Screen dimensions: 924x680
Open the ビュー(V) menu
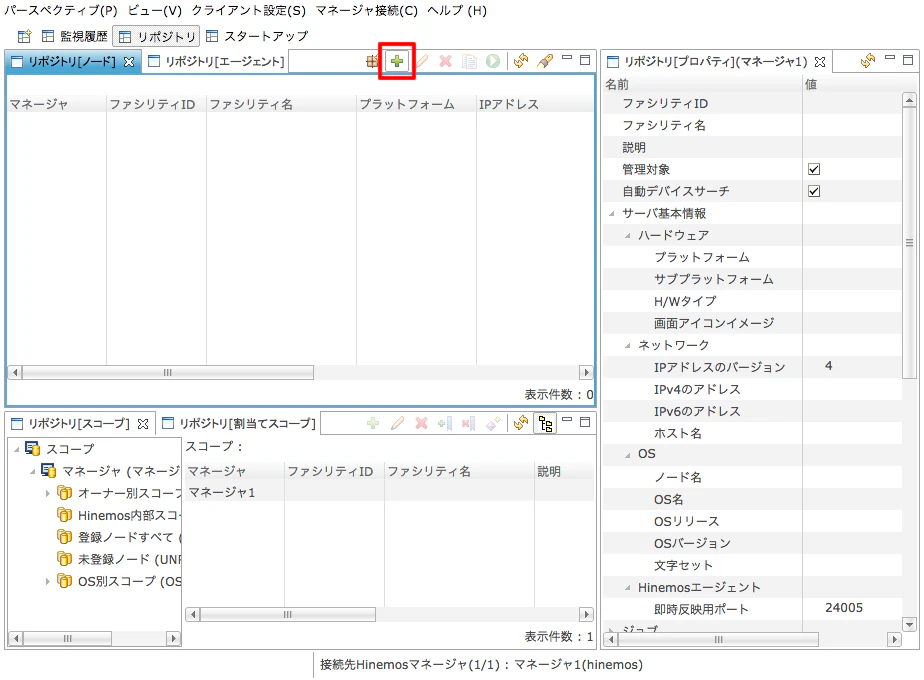155,11
